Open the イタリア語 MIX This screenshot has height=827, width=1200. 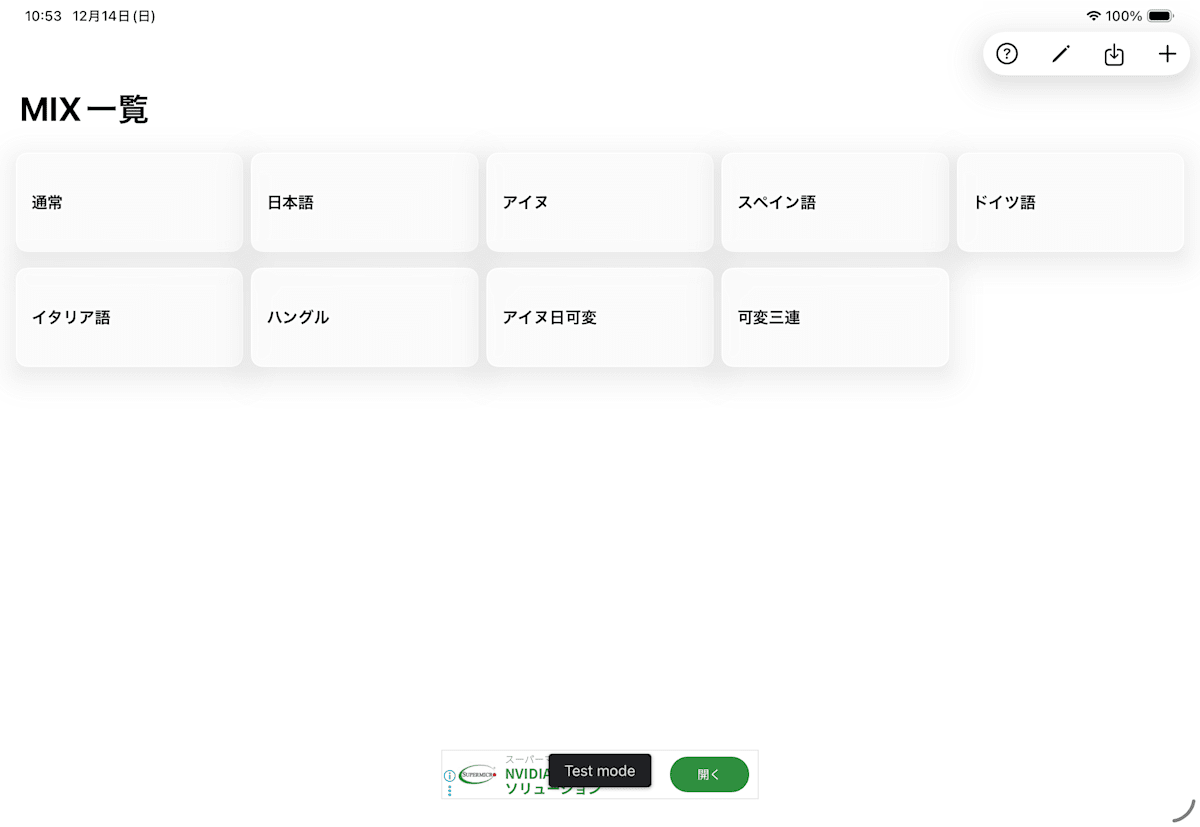point(129,317)
